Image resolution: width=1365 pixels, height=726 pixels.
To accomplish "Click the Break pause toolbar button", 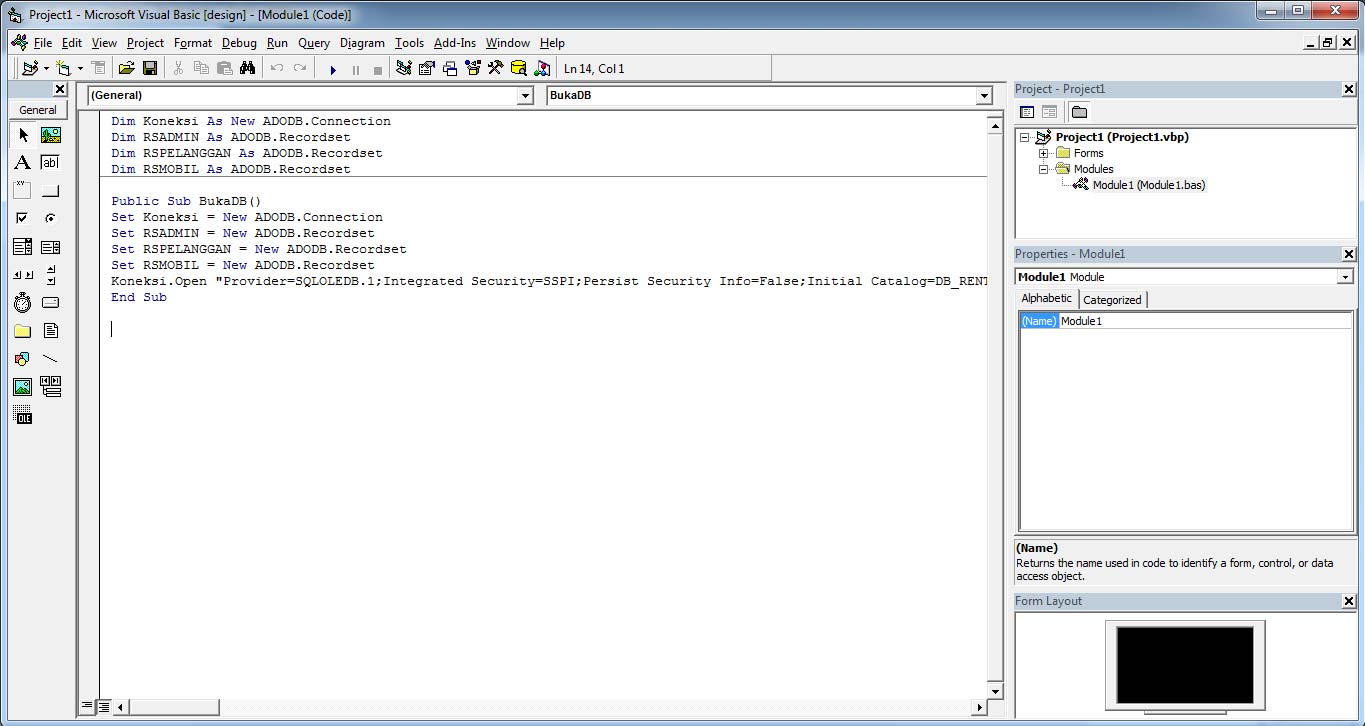I will 356,70.
